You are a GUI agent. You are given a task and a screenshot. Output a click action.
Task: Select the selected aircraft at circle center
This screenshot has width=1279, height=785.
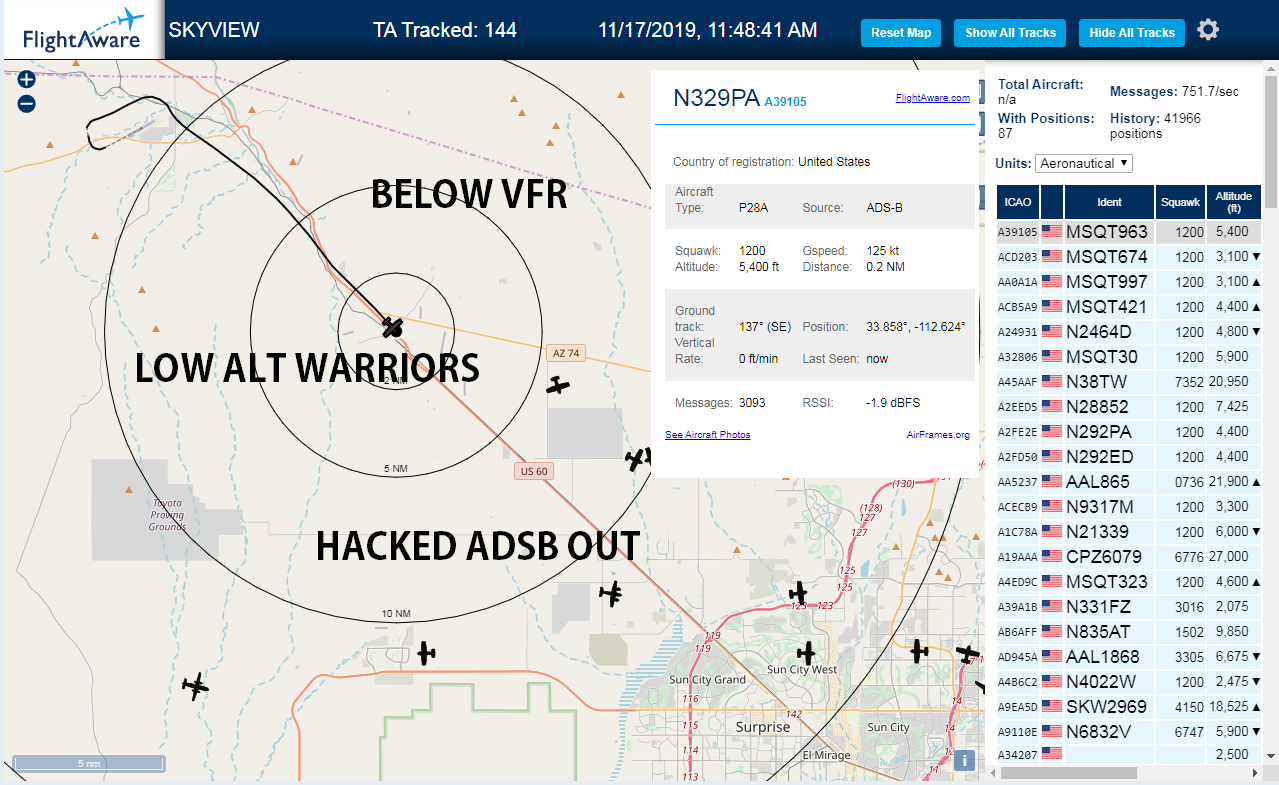[392, 326]
